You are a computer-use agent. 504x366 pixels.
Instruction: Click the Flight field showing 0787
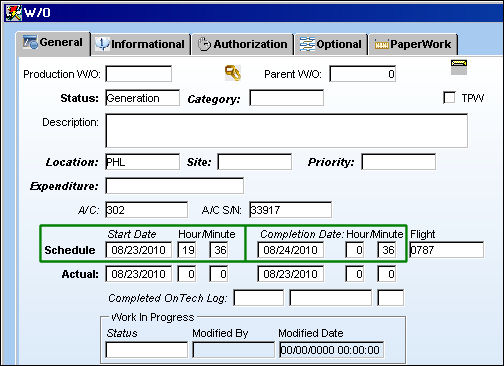tap(447, 250)
